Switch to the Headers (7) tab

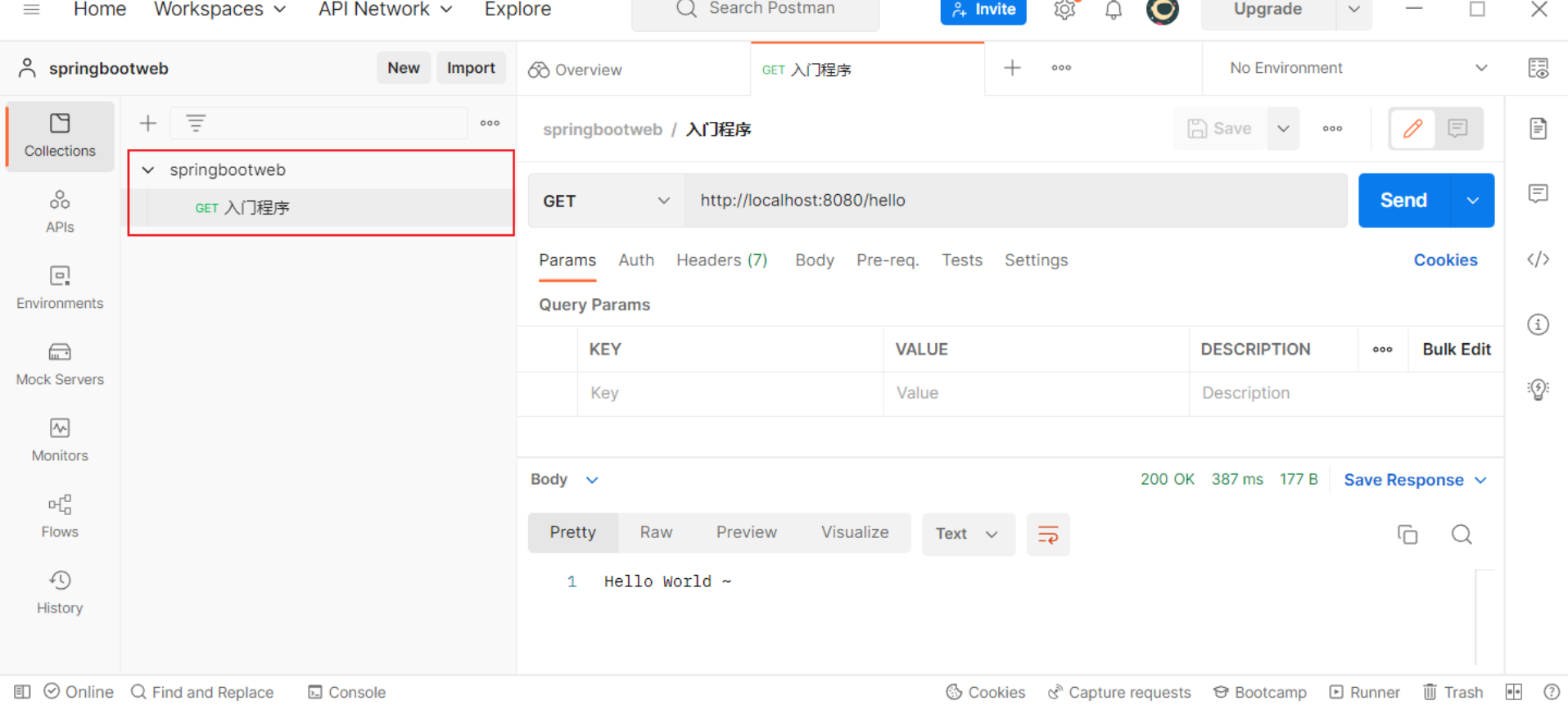[x=721, y=260]
